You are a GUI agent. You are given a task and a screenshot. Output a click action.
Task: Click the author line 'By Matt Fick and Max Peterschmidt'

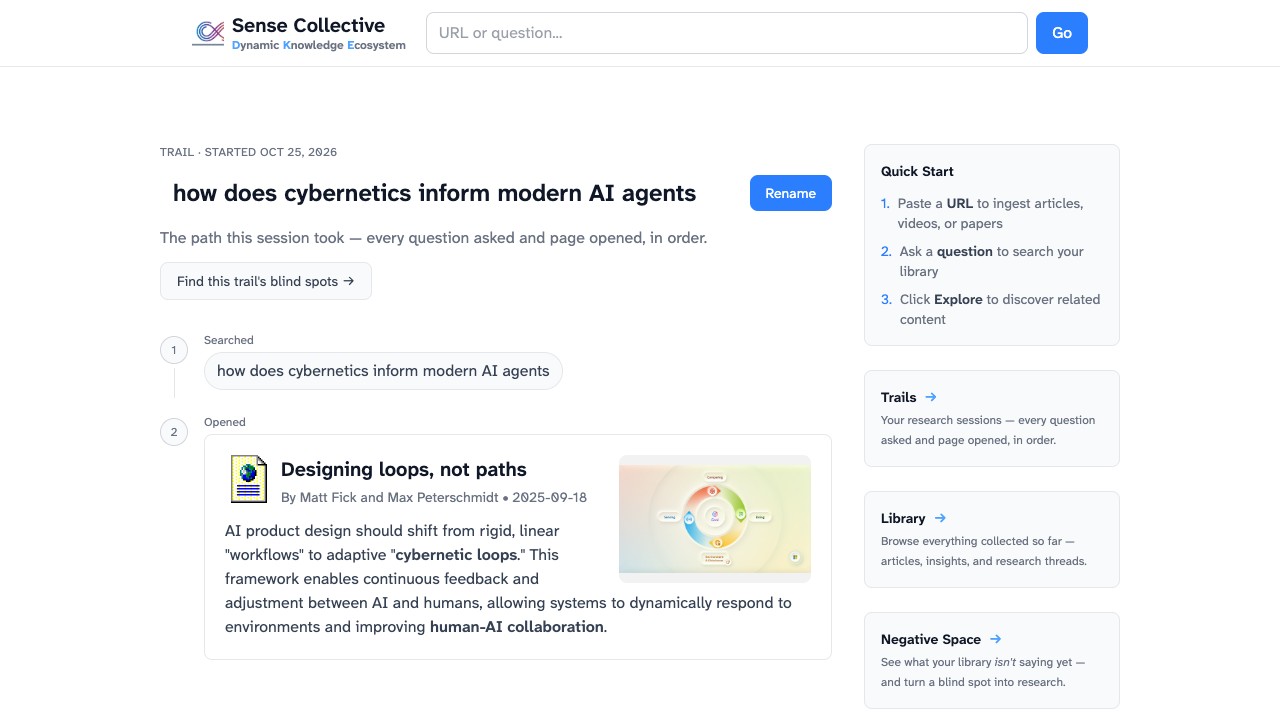tap(390, 497)
